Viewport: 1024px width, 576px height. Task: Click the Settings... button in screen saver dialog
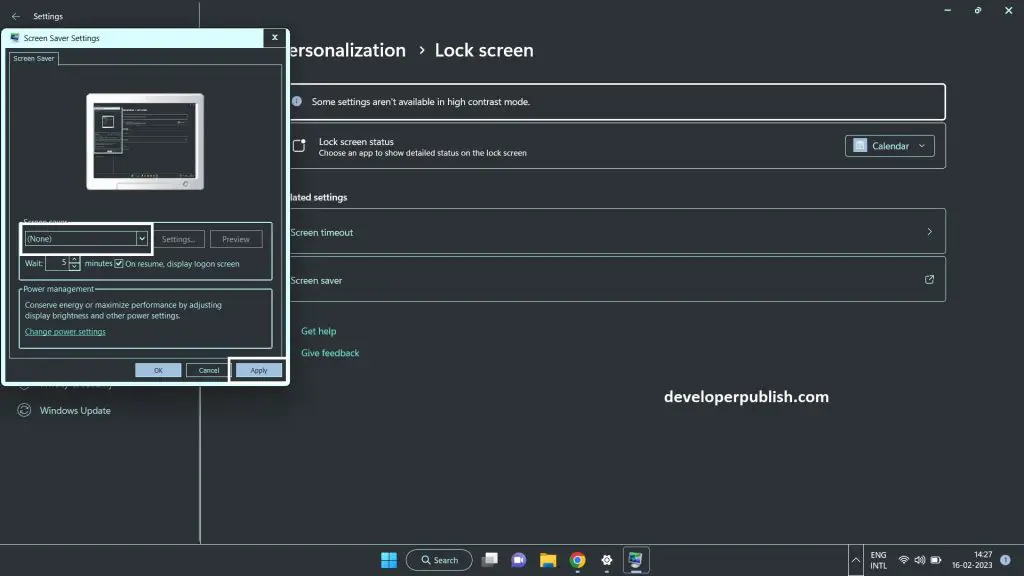pyautogui.click(x=178, y=239)
